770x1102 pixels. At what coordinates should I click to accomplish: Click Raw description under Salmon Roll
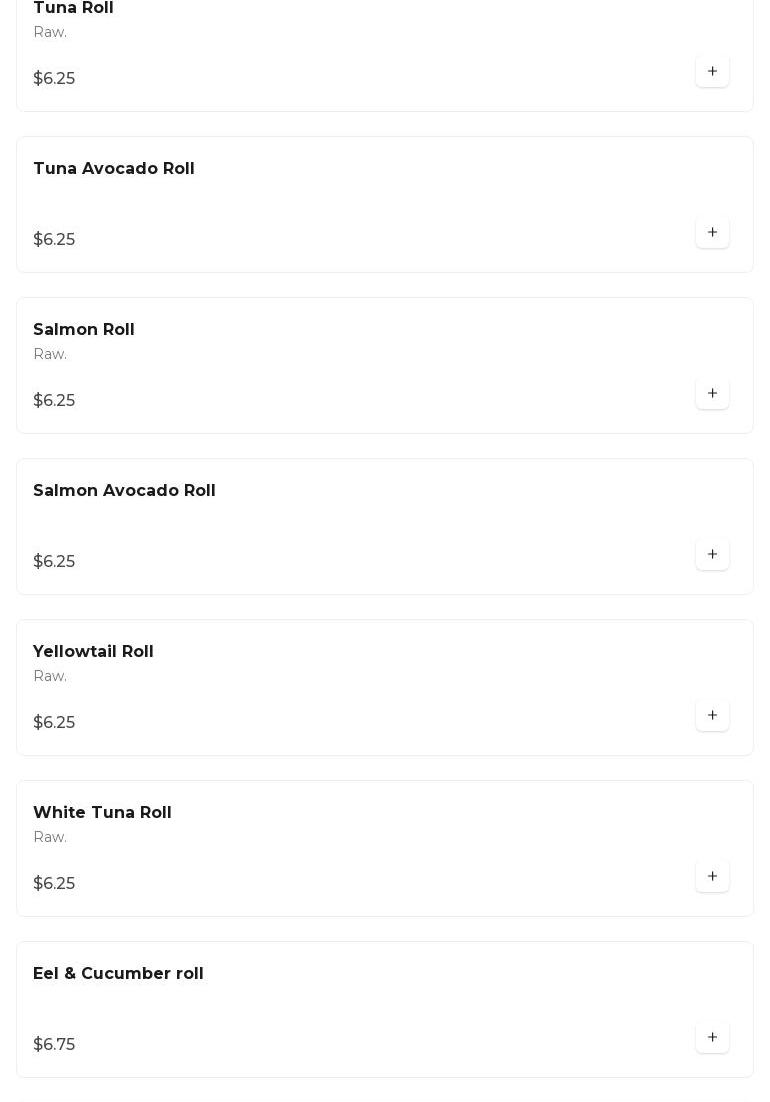(x=50, y=355)
